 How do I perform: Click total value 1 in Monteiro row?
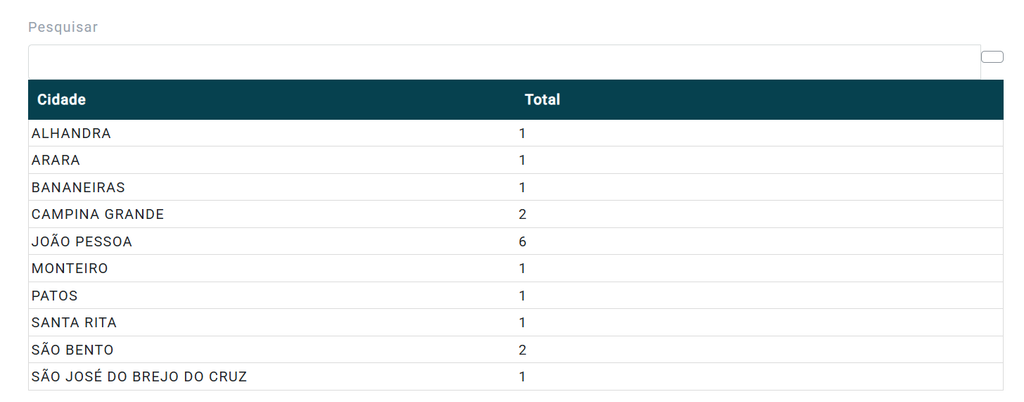[x=522, y=269]
